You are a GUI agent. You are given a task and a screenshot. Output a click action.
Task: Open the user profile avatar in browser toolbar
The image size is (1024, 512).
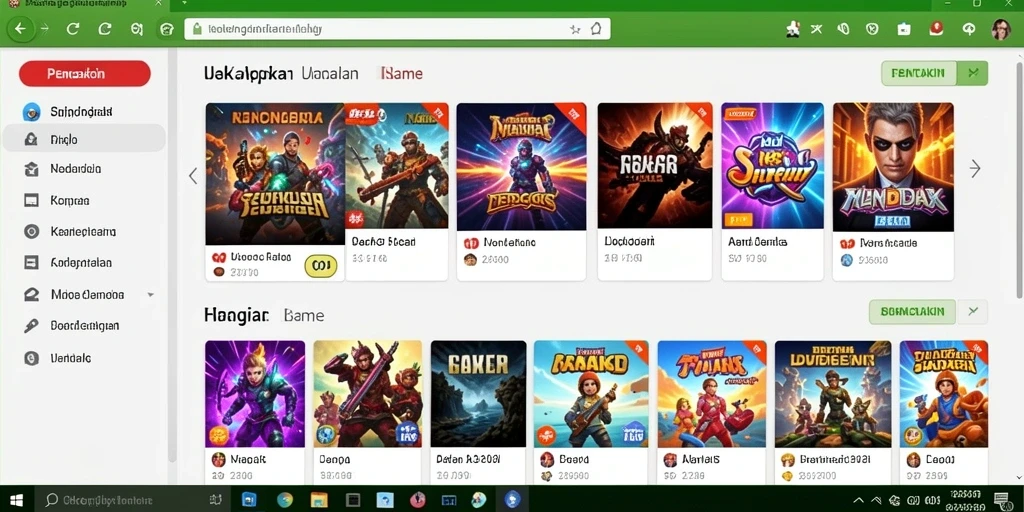point(1000,29)
